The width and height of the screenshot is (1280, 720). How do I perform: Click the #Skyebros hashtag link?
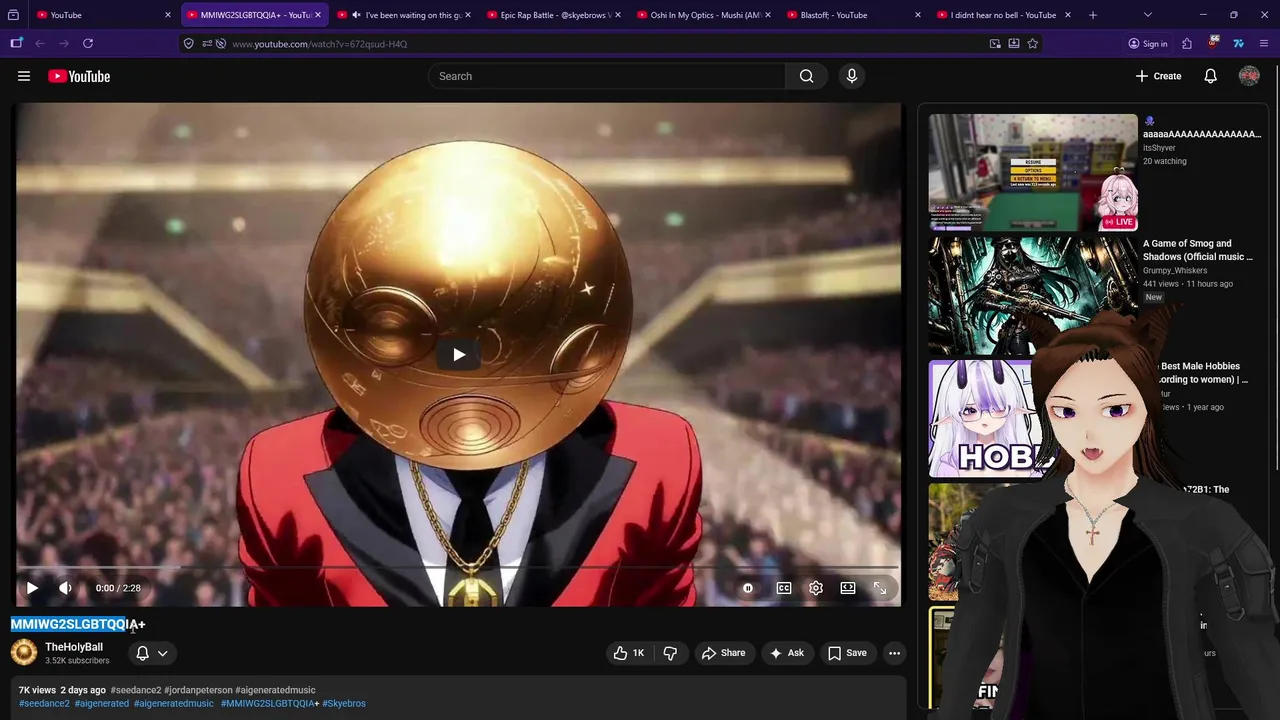[344, 704]
